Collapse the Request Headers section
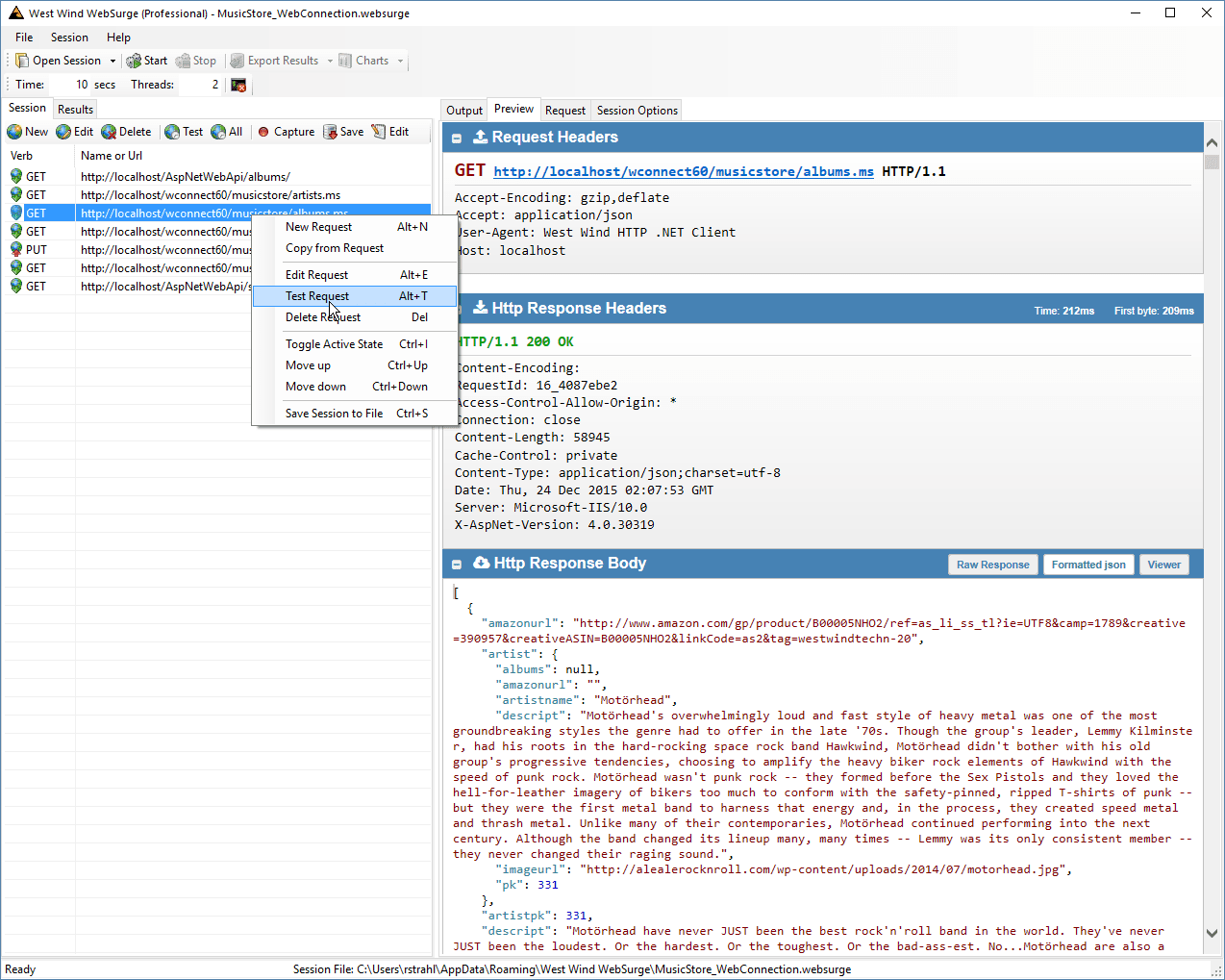 (x=457, y=138)
